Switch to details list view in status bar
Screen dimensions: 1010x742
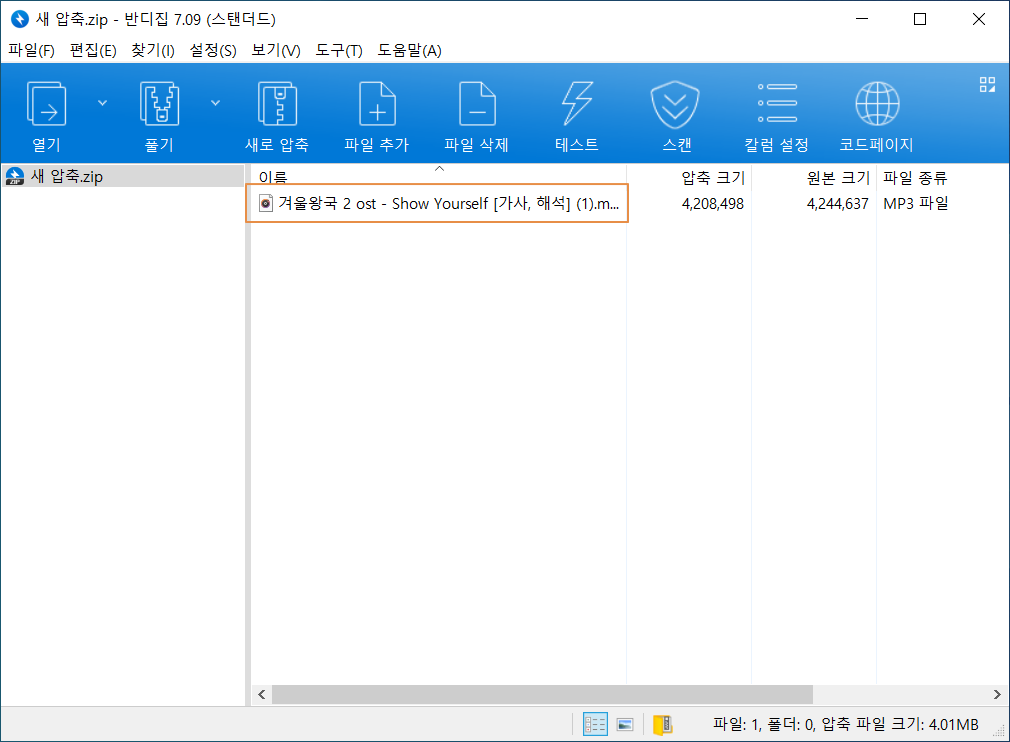click(x=595, y=724)
